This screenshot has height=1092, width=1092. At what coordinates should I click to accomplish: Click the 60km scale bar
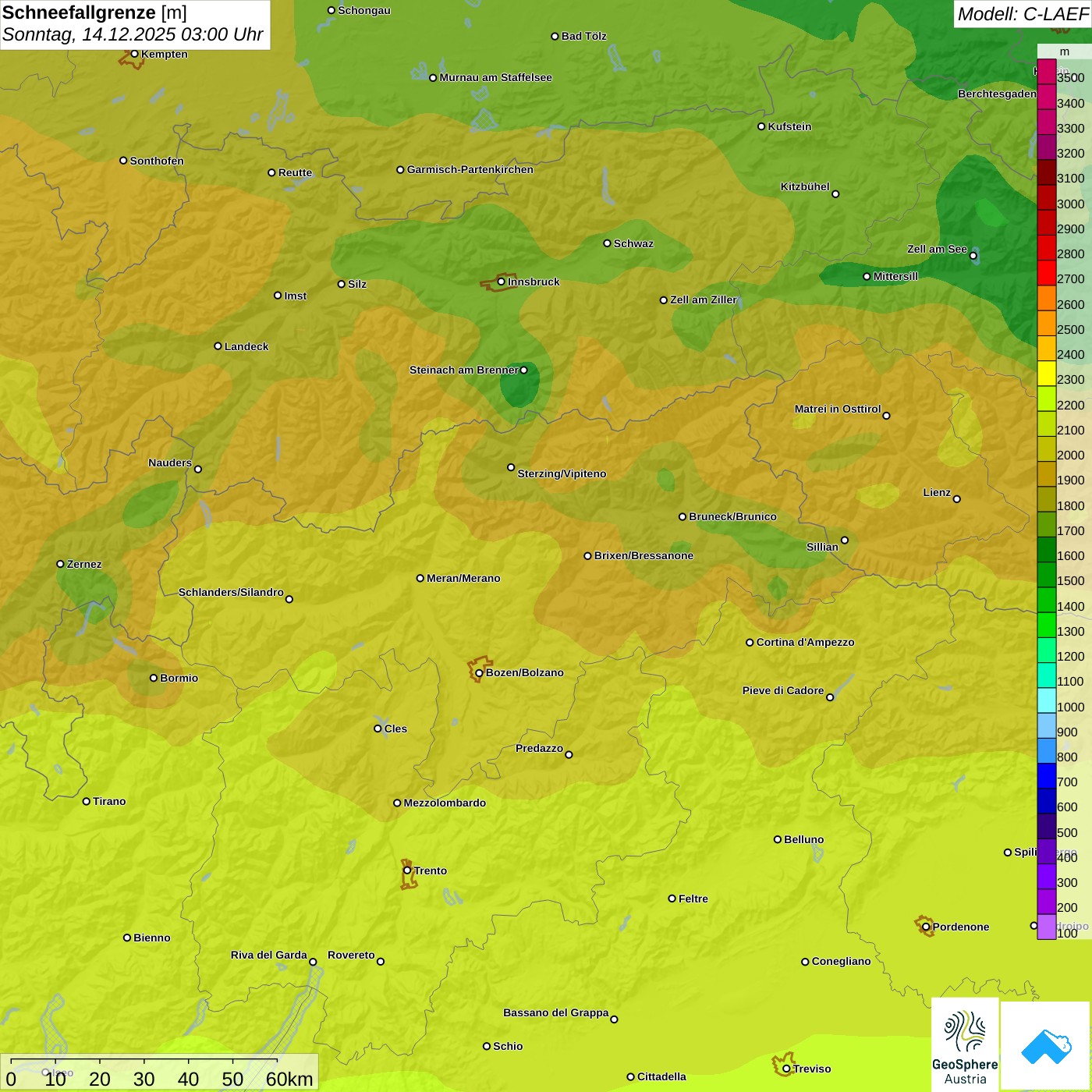tap(159, 1072)
